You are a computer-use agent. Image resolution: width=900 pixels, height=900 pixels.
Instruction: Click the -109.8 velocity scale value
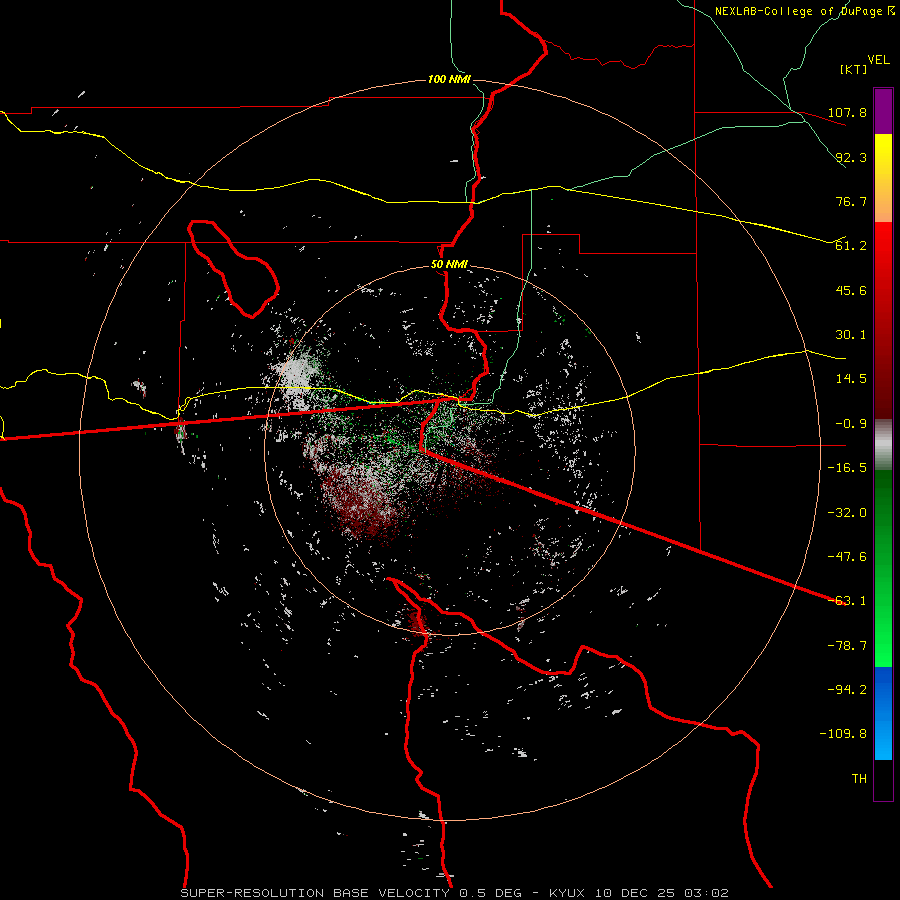tap(843, 734)
